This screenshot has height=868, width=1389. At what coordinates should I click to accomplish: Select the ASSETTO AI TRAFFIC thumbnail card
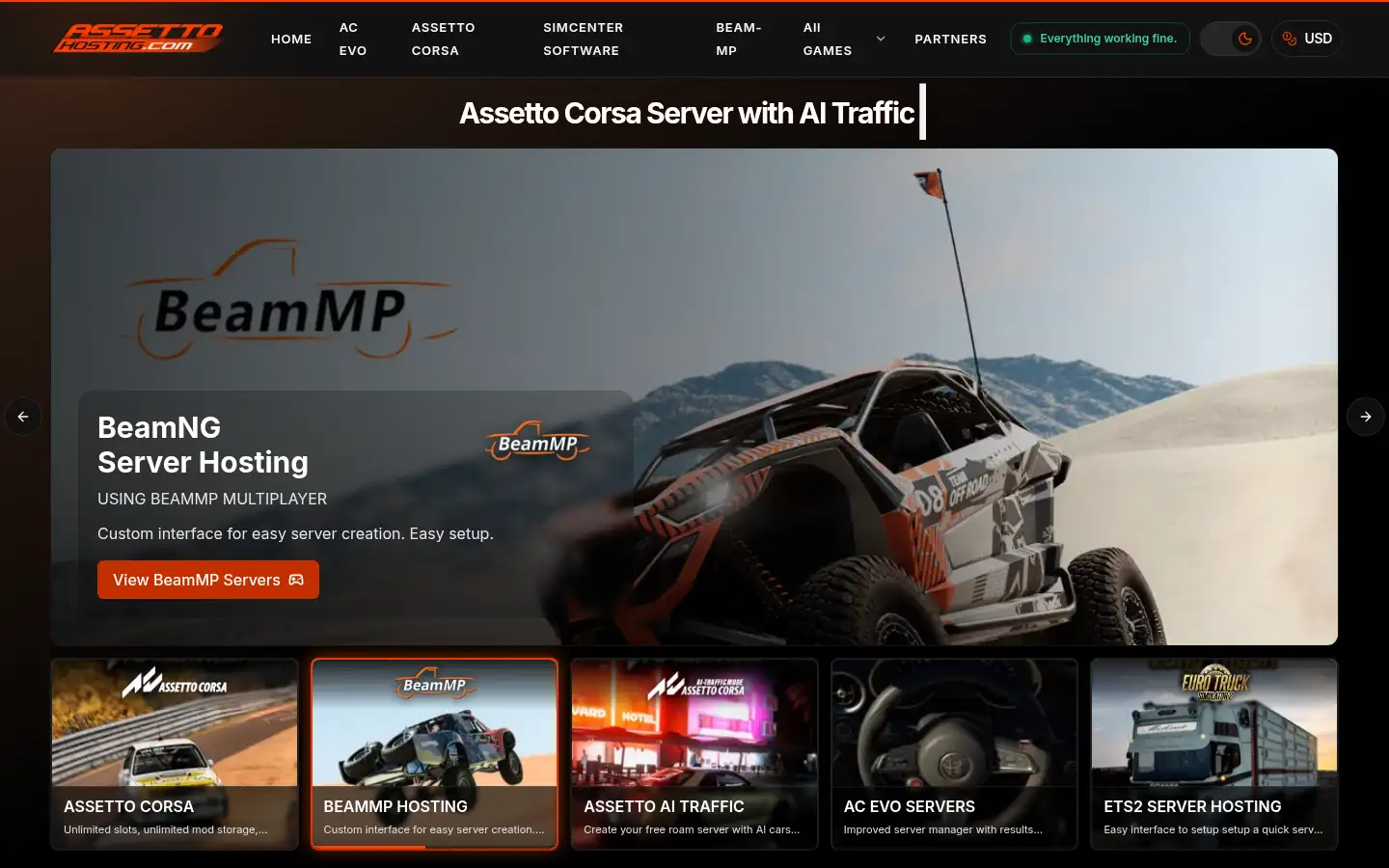(x=694, y=754)
